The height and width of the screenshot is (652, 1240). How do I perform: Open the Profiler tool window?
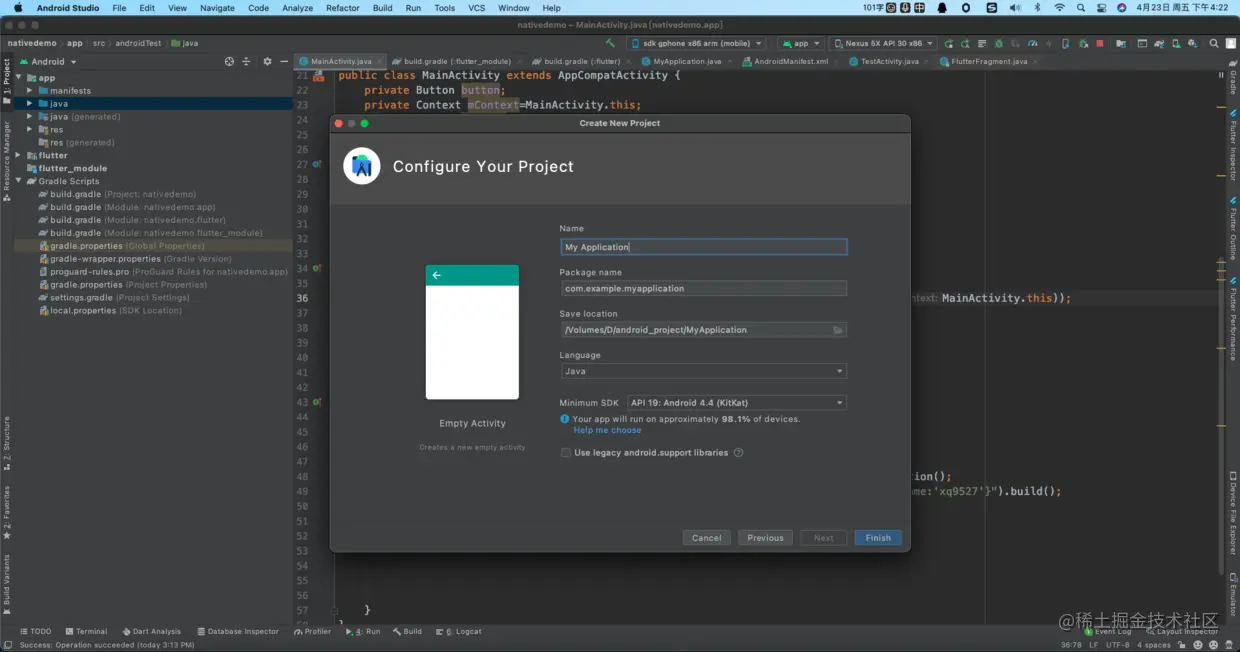click(x=312, y=632)
